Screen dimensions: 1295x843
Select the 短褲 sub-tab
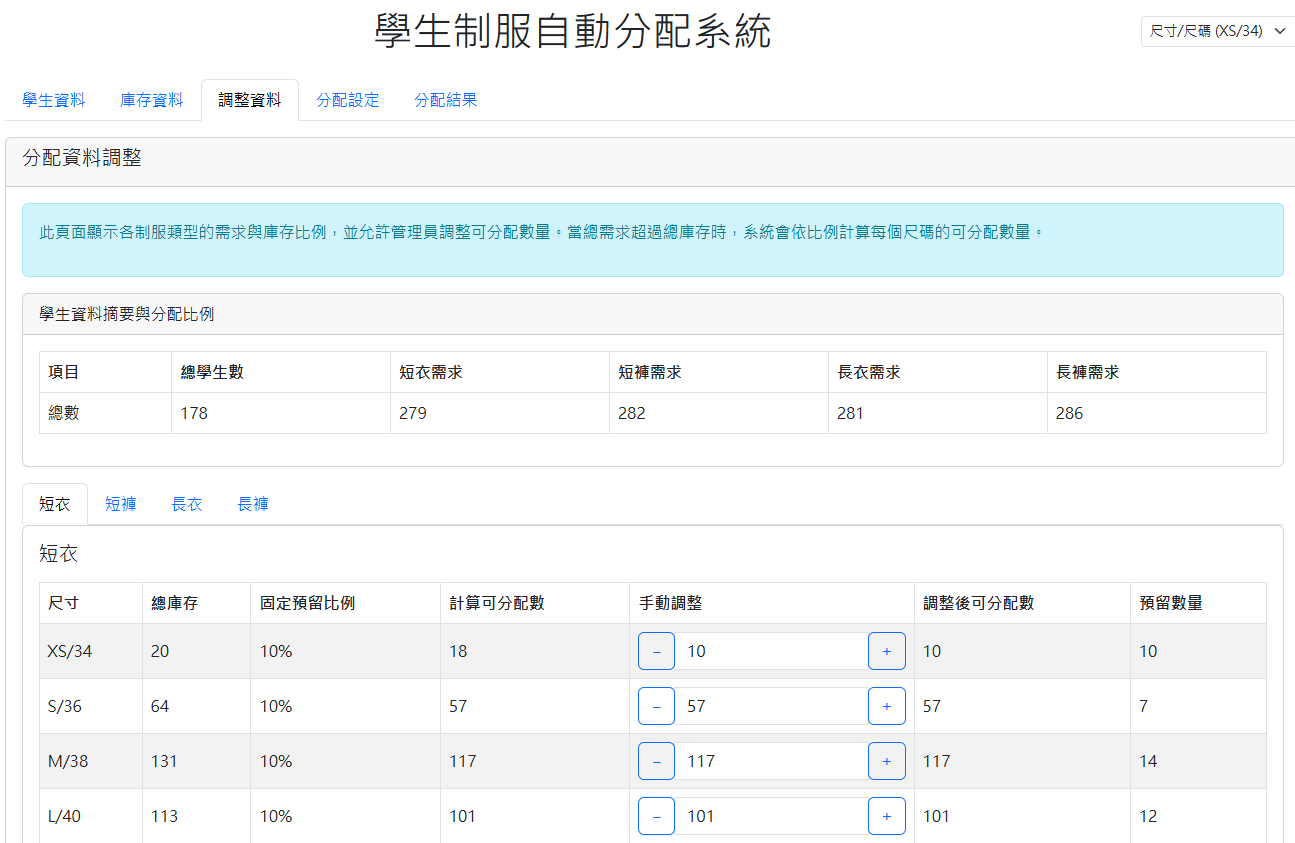click(120, 504)
